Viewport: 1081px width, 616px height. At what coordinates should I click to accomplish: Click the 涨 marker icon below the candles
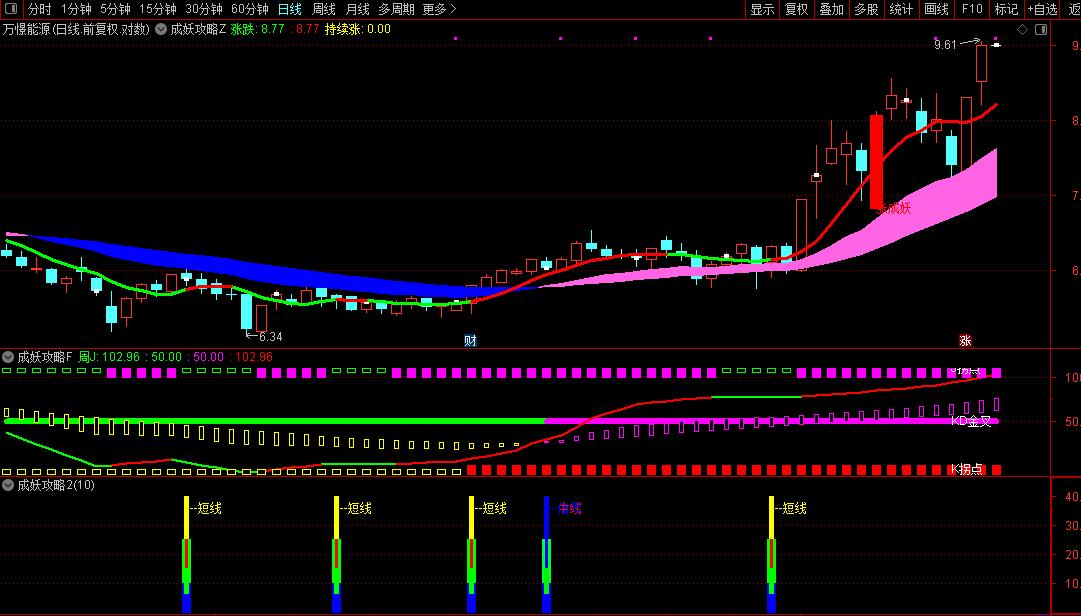[x=965, y=340]
